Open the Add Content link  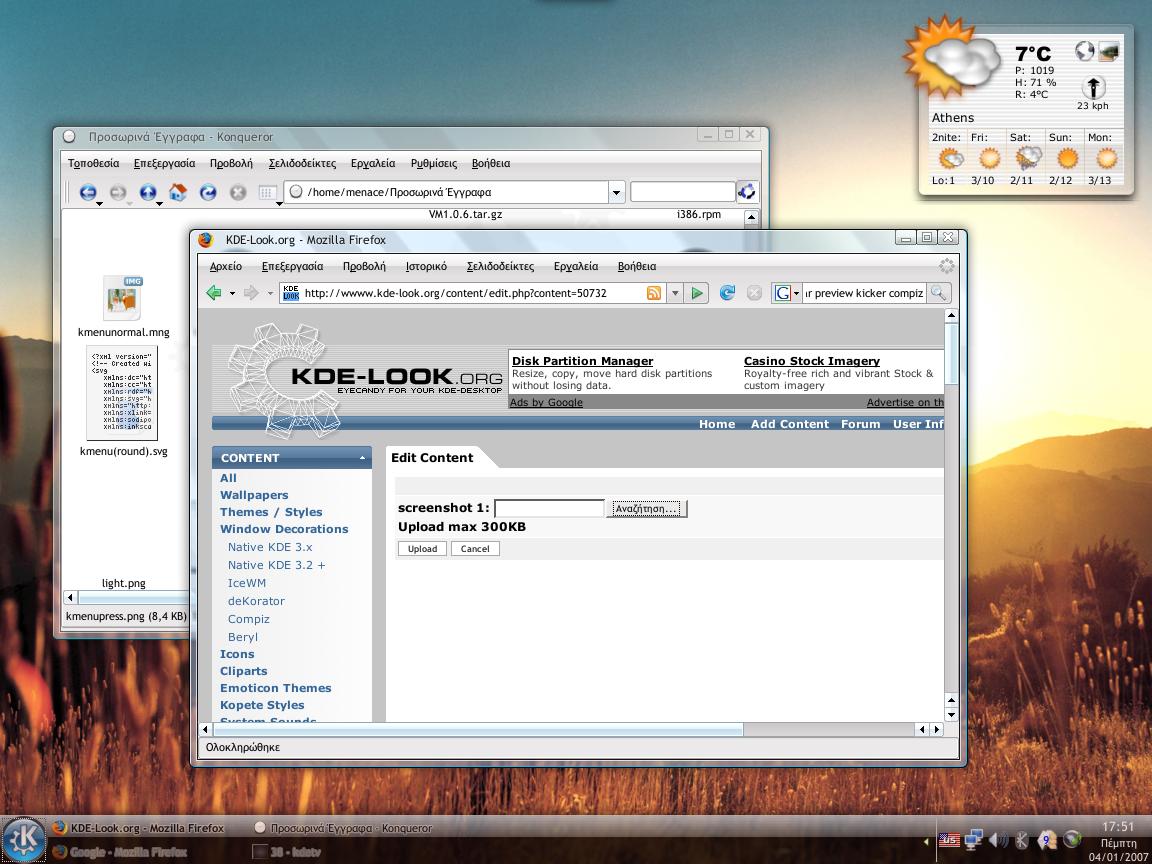click(x=789, y=424)
